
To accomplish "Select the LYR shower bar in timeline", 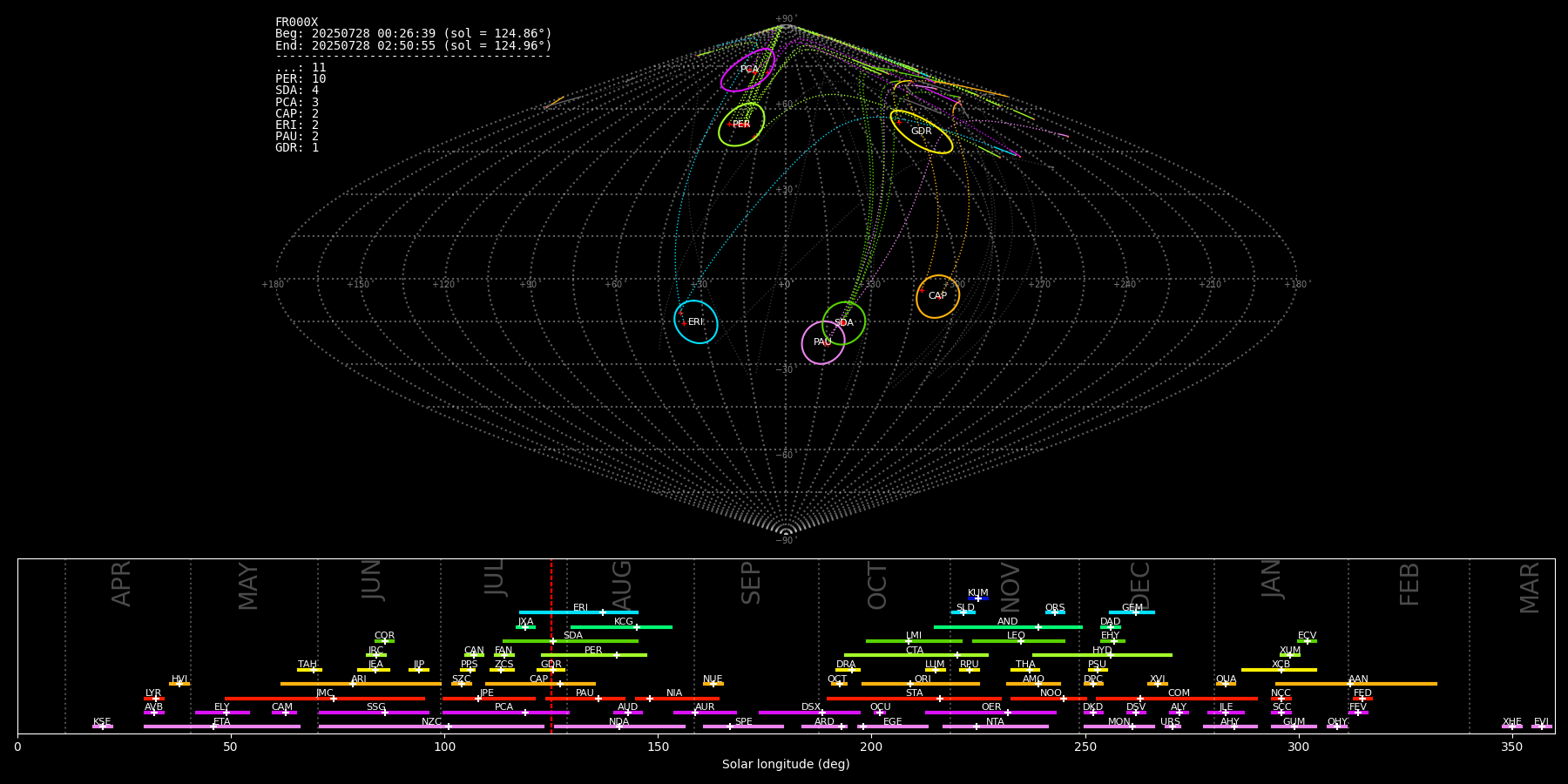I will 154,699.
